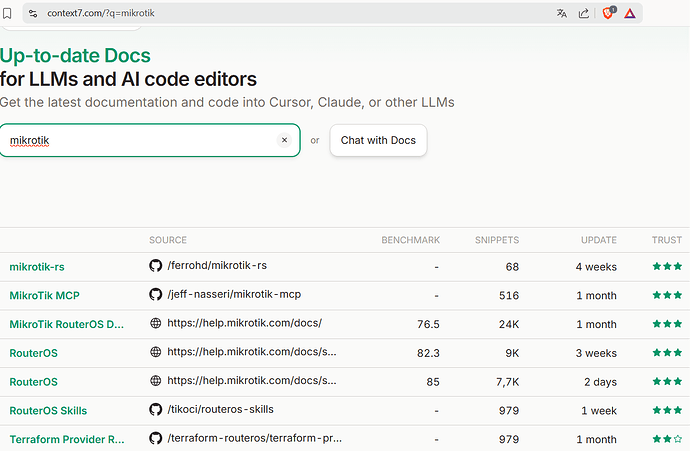Open the Brave Shields lion icon

point(609,13)
